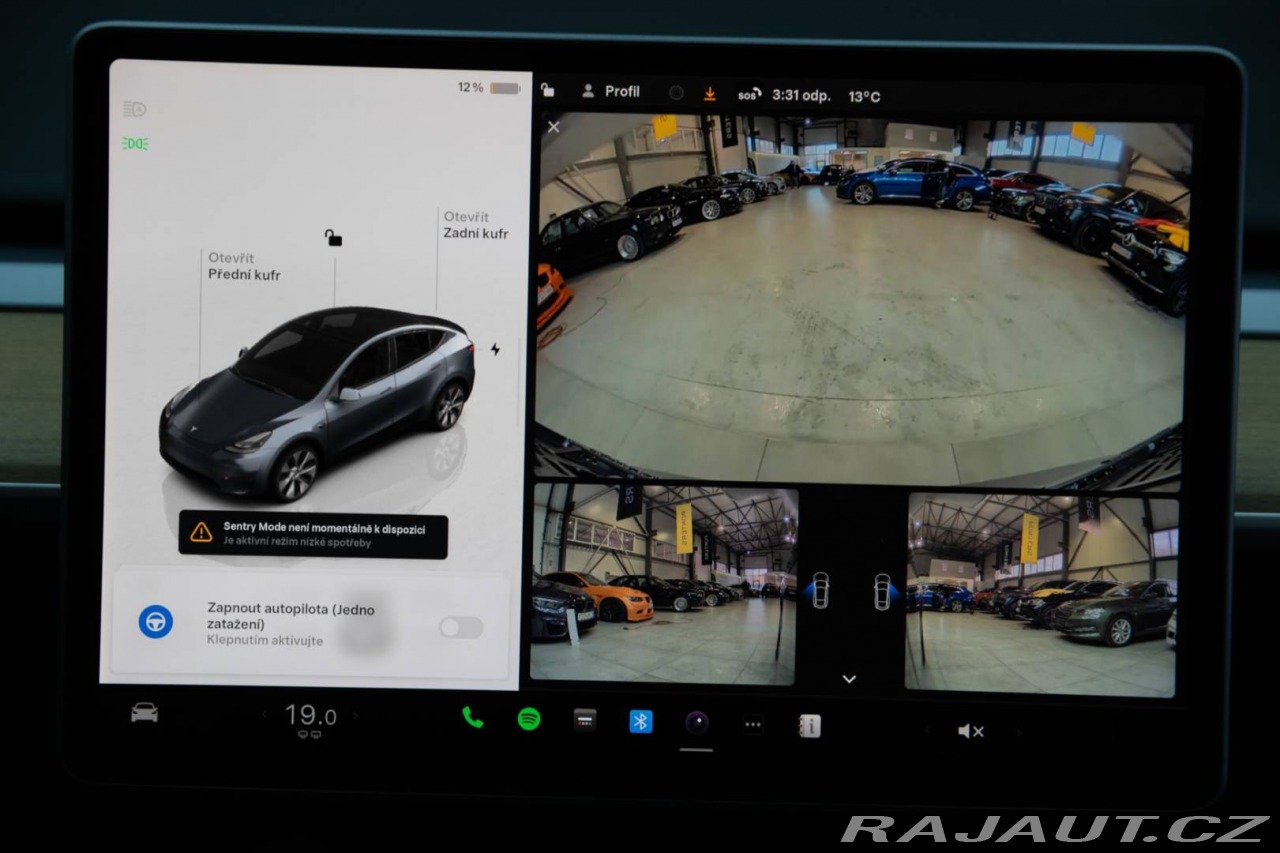
Task: Open the front trunk via Přední kufr
Action: click(x=244, y=266)
